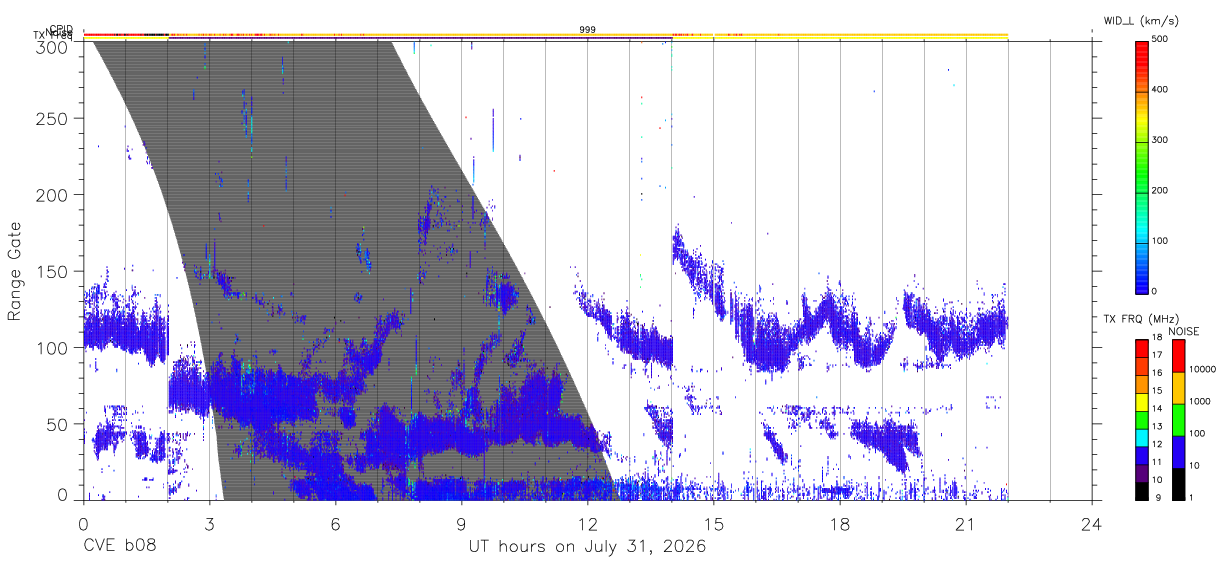Screen dimensions: 1228x567
Task: Click the '999' CPID label at top
Action: pyautogui.click(x=587, y=30)
